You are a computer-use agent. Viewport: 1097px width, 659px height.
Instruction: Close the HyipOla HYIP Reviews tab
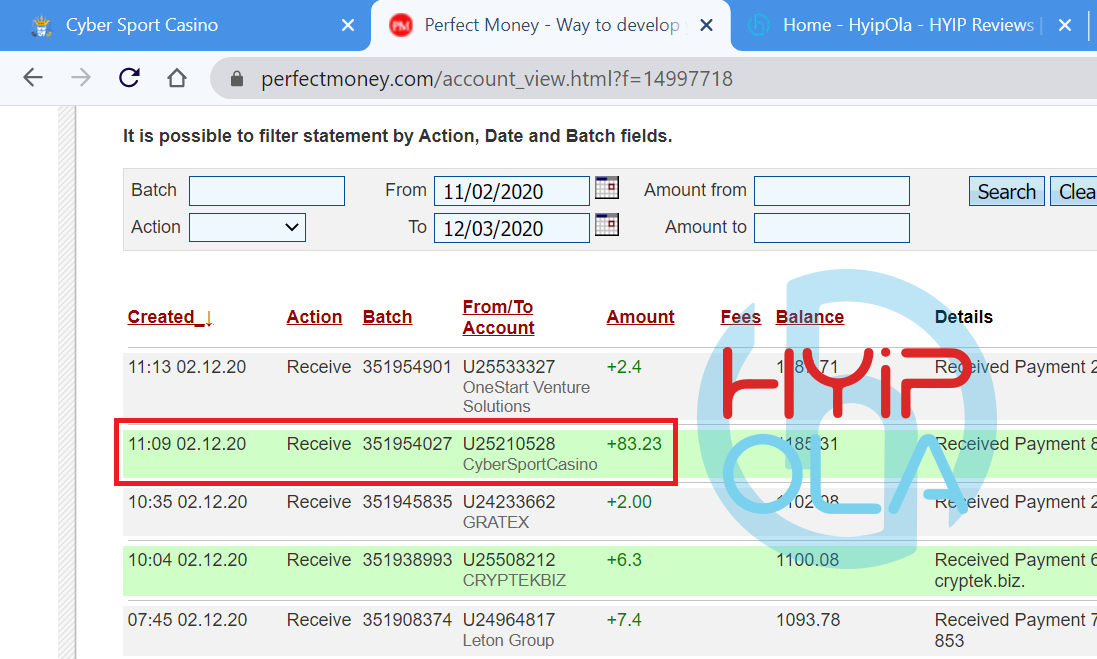[x=1065, y=26]
